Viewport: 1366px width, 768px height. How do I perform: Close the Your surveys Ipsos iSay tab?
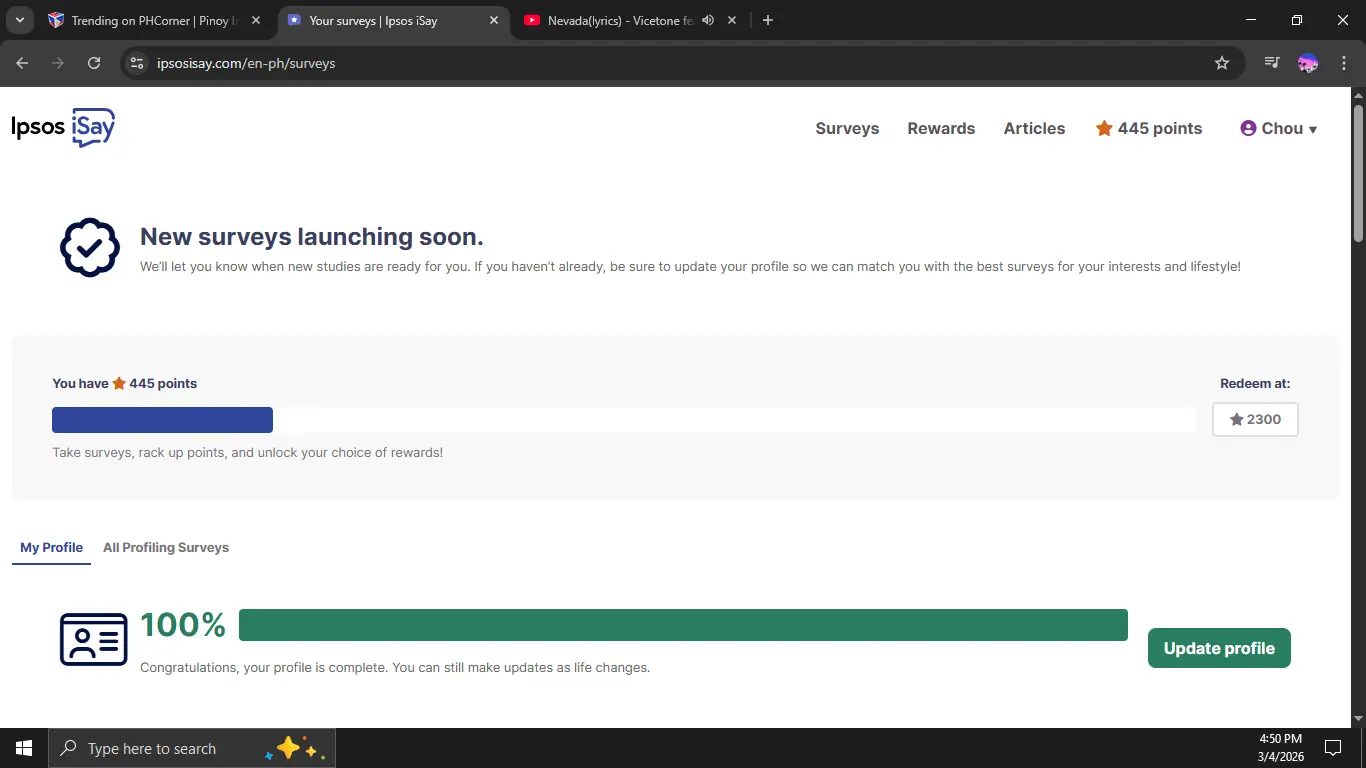coord(493,20)
